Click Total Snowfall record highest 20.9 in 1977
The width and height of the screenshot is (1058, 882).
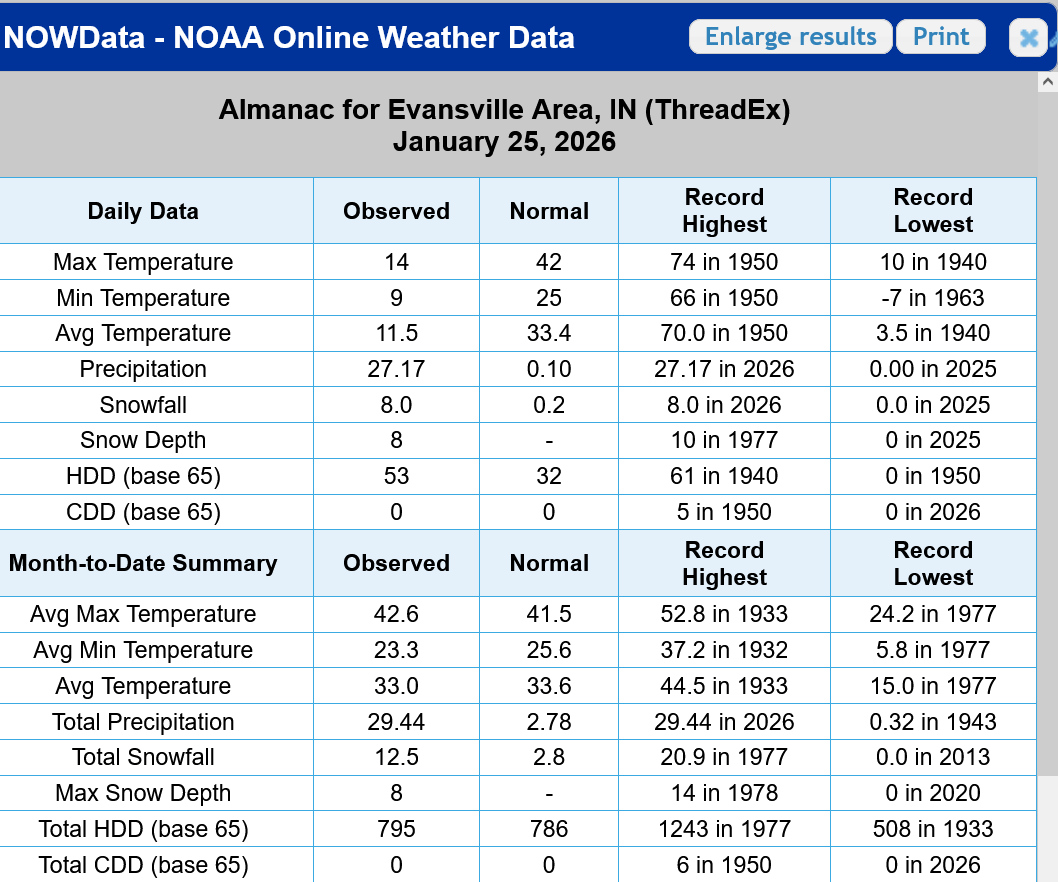[x=724, y=757]
